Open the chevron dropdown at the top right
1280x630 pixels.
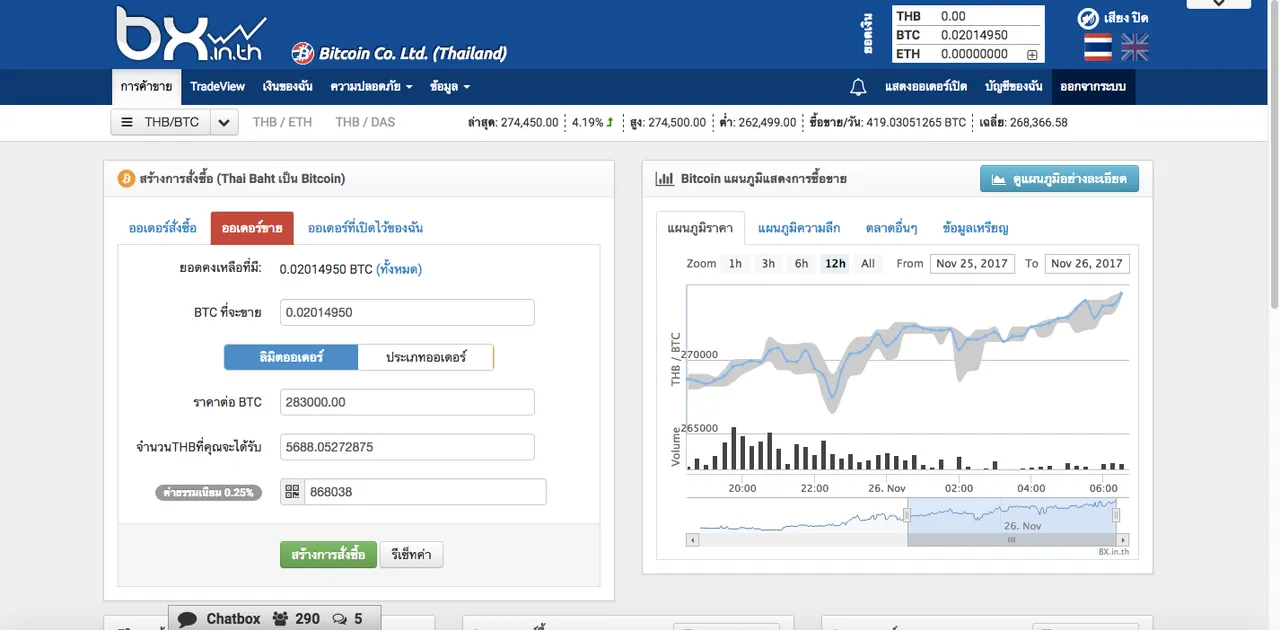click(x=1218, y=4)
